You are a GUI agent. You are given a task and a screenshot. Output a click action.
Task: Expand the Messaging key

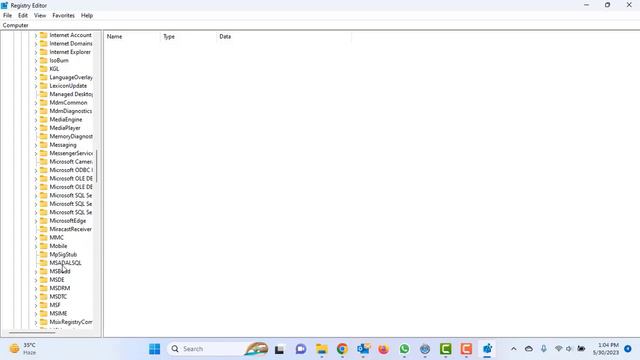coord(36,145)
